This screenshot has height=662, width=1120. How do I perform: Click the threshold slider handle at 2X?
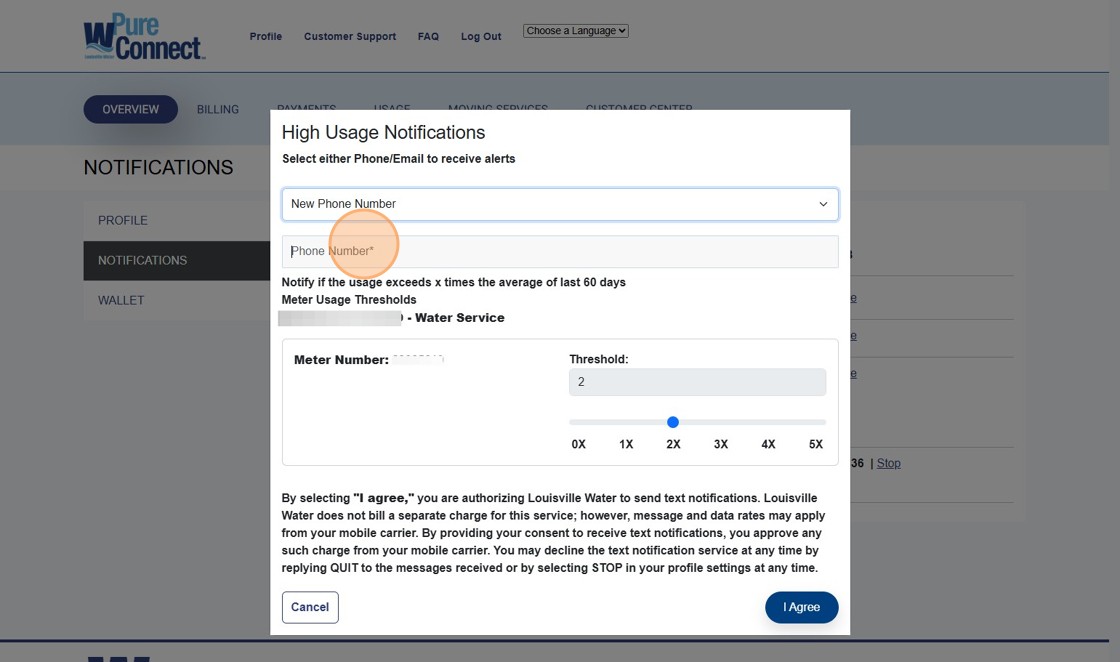click(x=673, y=422)
